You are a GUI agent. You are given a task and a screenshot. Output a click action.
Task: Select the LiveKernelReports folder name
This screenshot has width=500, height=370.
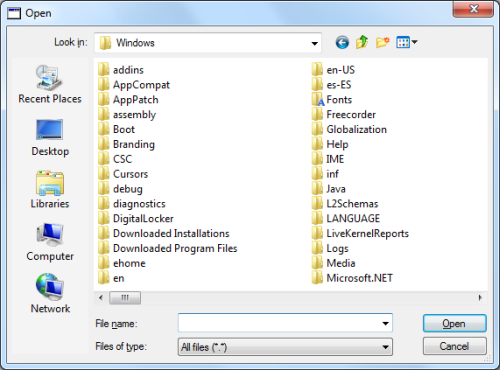[367, 233]
